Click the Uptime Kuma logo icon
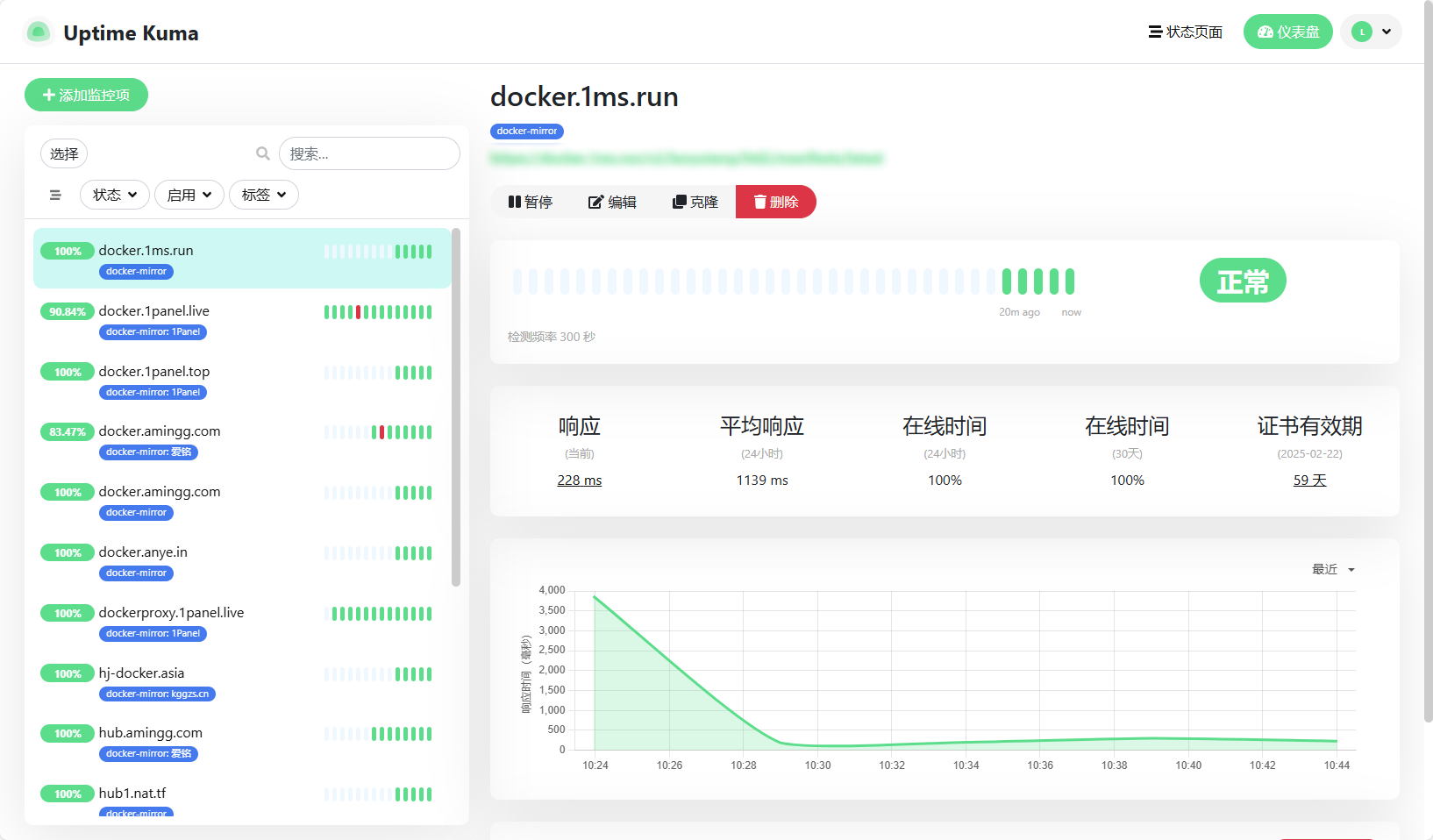The image size is (1433, 840). [38, 32]
